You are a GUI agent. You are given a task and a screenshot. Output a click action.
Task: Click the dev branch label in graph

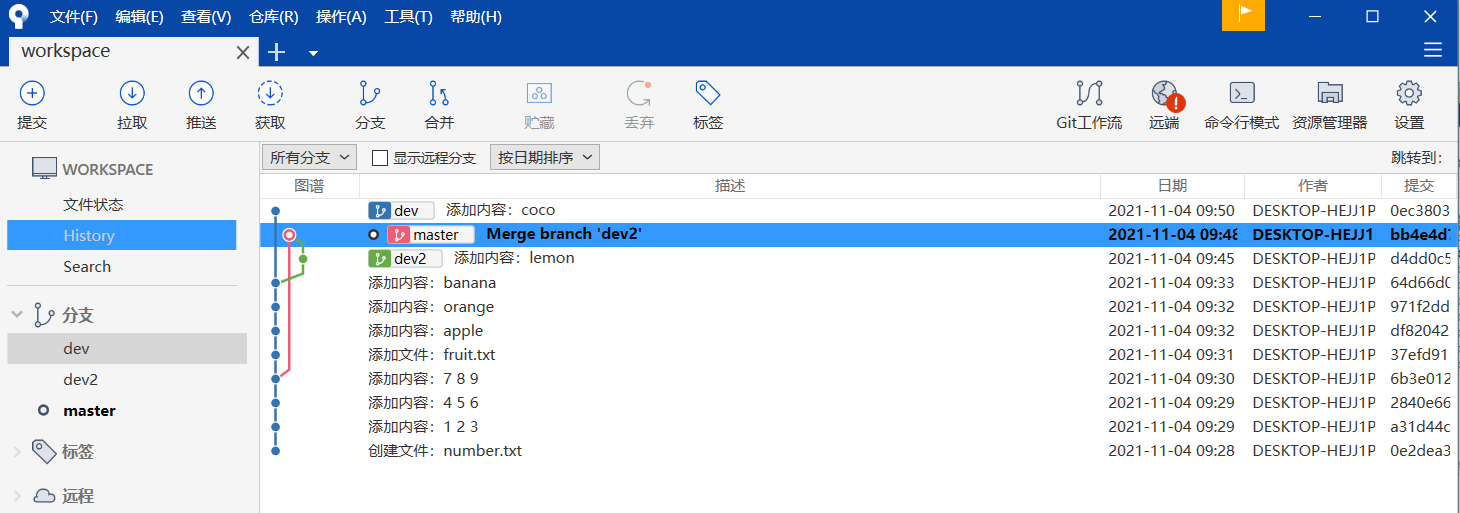click(x=401, y=211)
